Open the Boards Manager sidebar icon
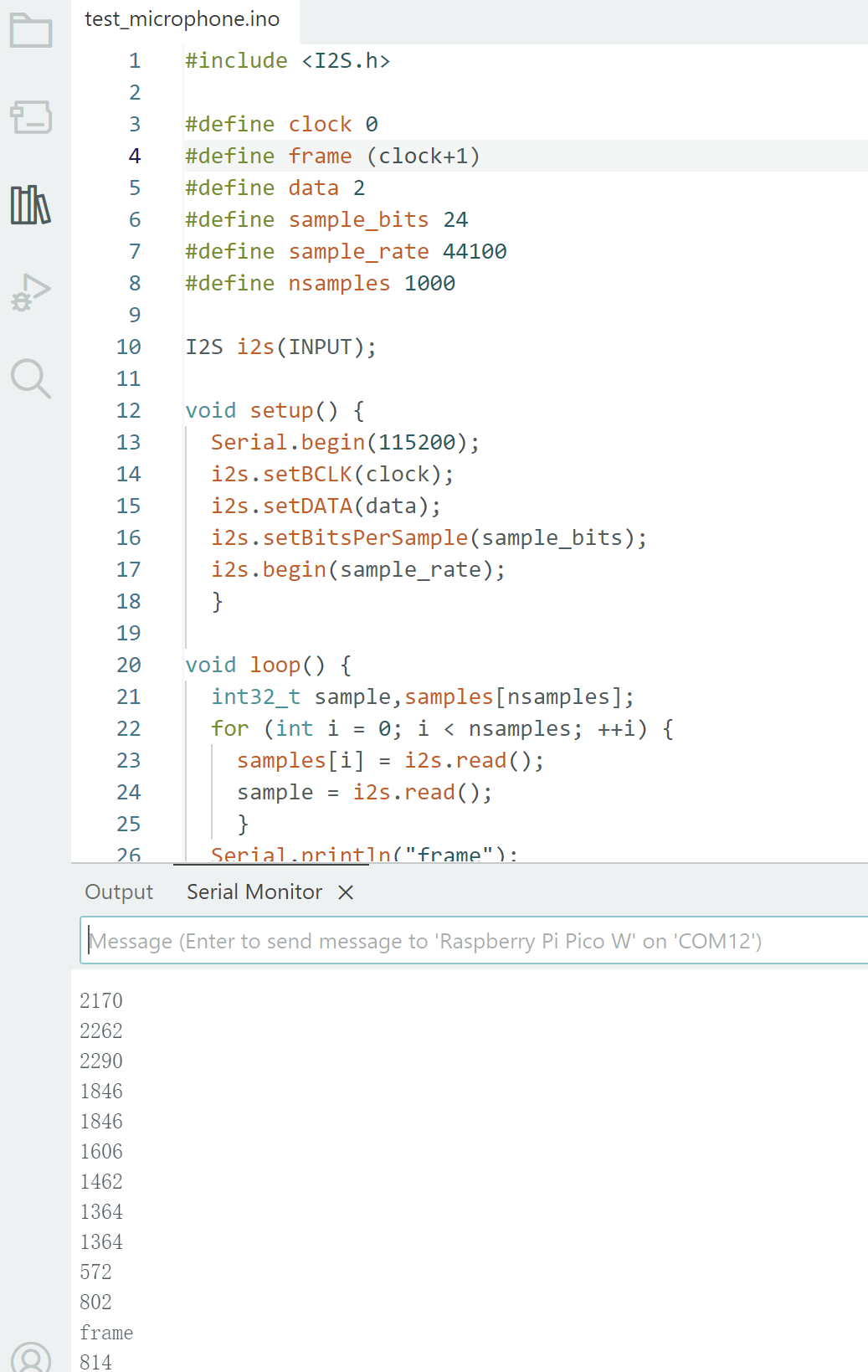The image size is (868, 1372). click(x=31, y=117)
